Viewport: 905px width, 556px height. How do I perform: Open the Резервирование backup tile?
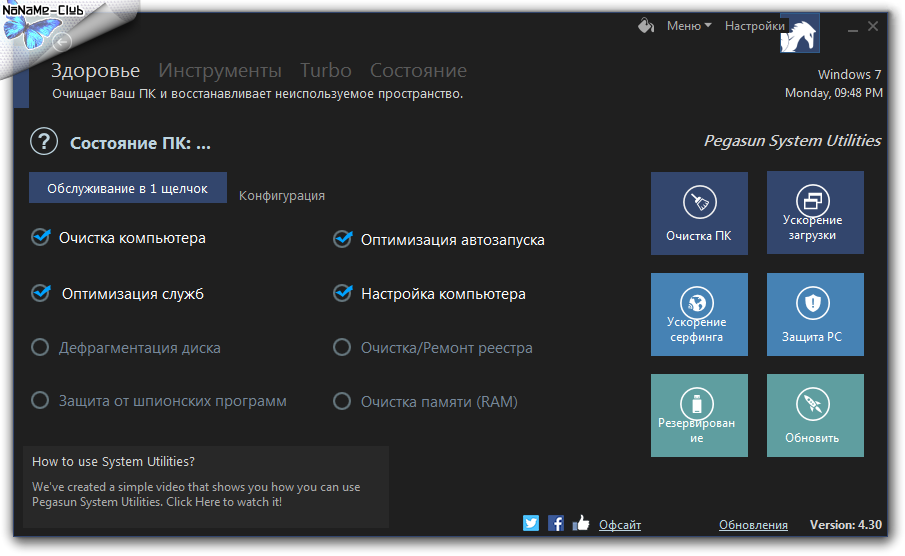[x=699, y=415]
